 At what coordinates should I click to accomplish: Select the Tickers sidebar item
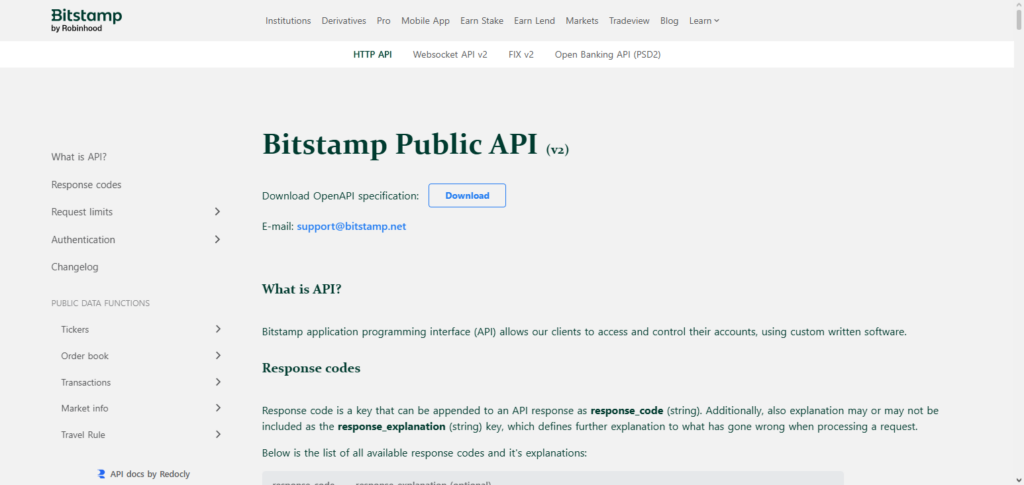(x=75, y=330)
